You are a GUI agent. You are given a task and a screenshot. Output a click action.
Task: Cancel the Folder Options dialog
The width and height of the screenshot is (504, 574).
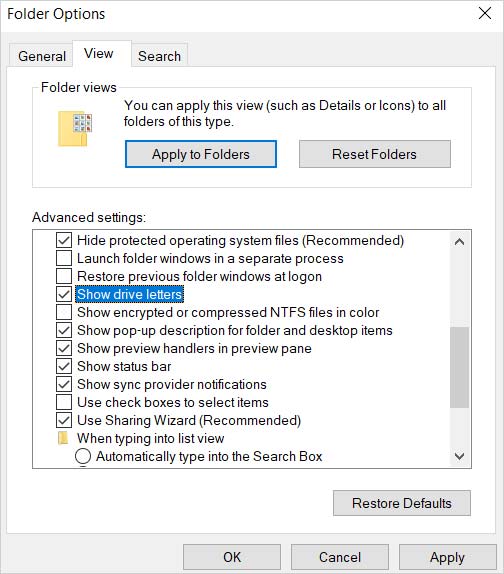point(340,557)
